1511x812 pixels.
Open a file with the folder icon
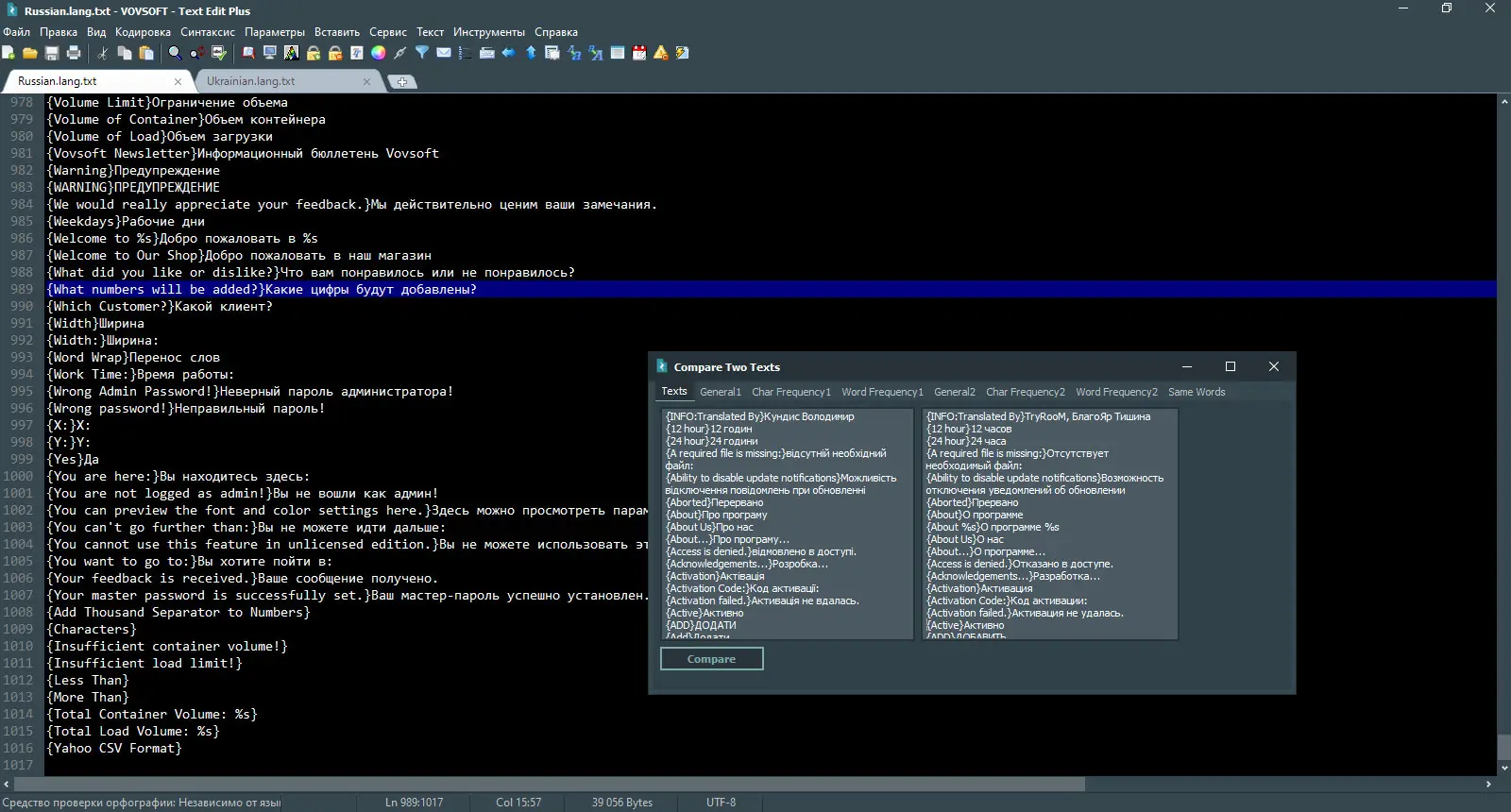pos(30,53)
